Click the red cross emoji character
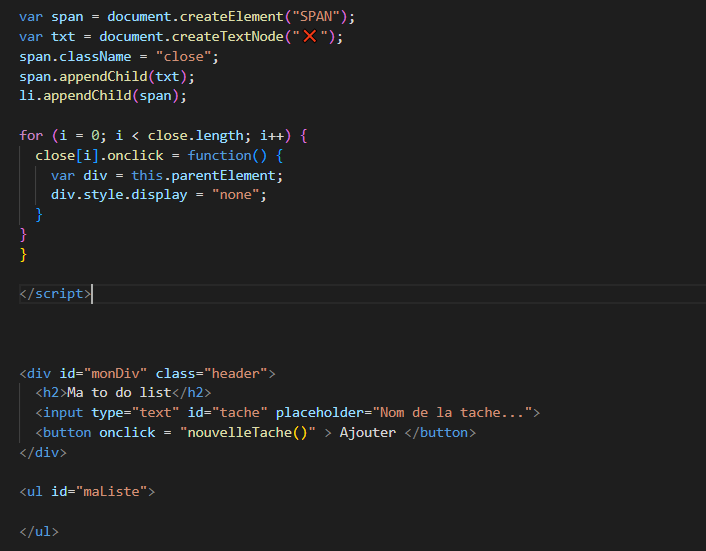This screenshot has width=706, height=551. (310, 36)
